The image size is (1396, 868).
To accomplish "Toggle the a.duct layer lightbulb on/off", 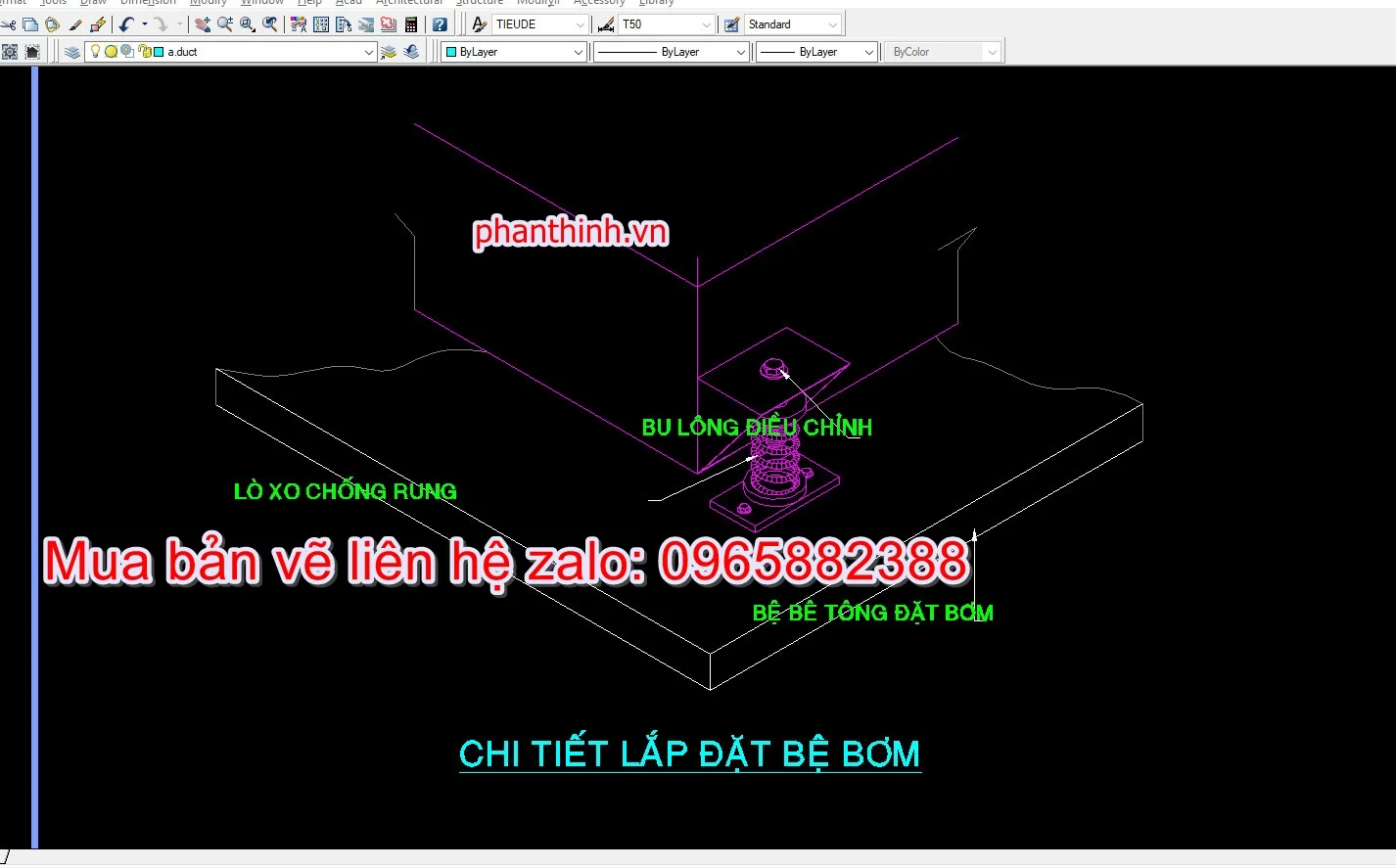I will (x=95, y=52).
